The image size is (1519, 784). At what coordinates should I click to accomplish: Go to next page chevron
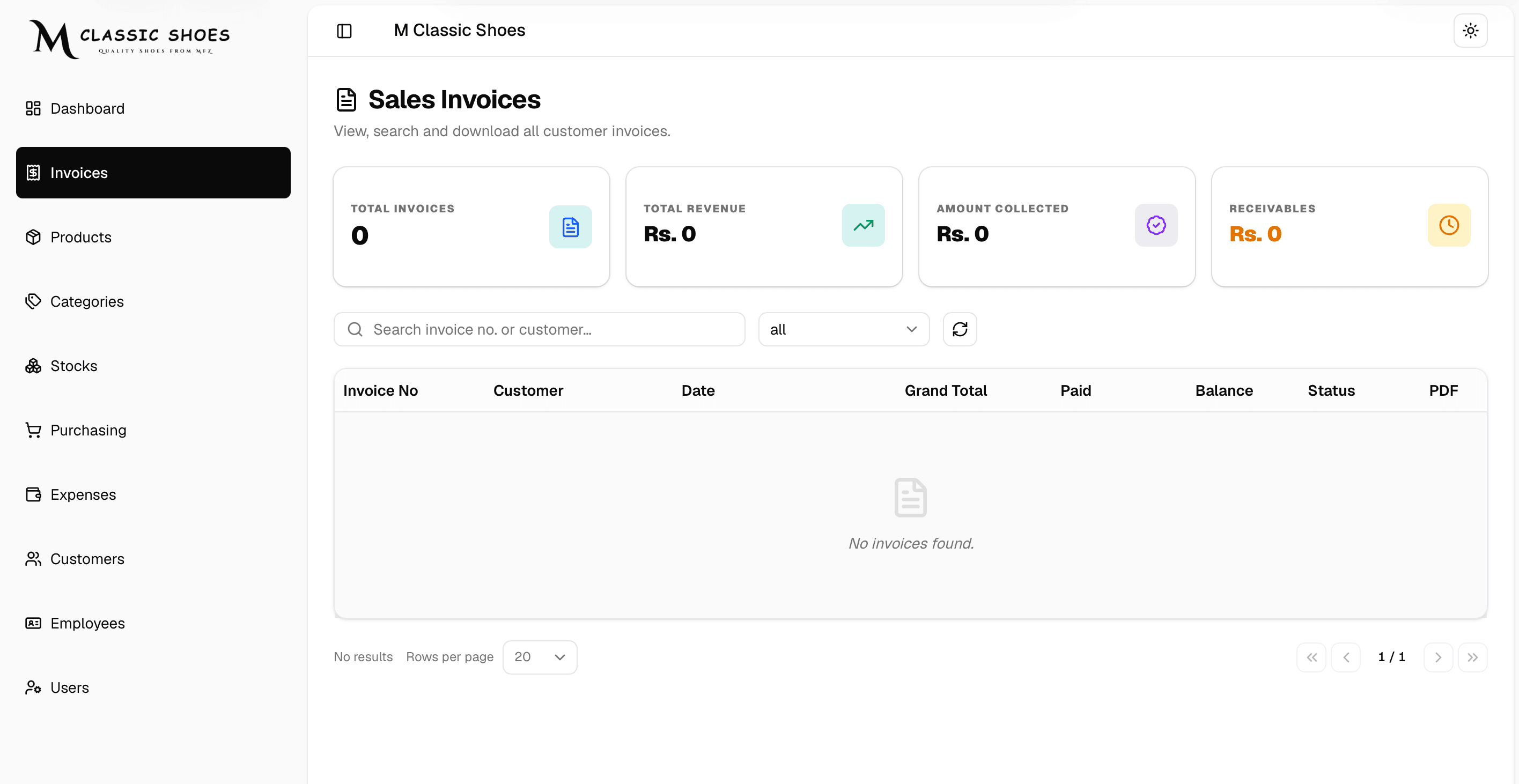[x=1437, y=657]
